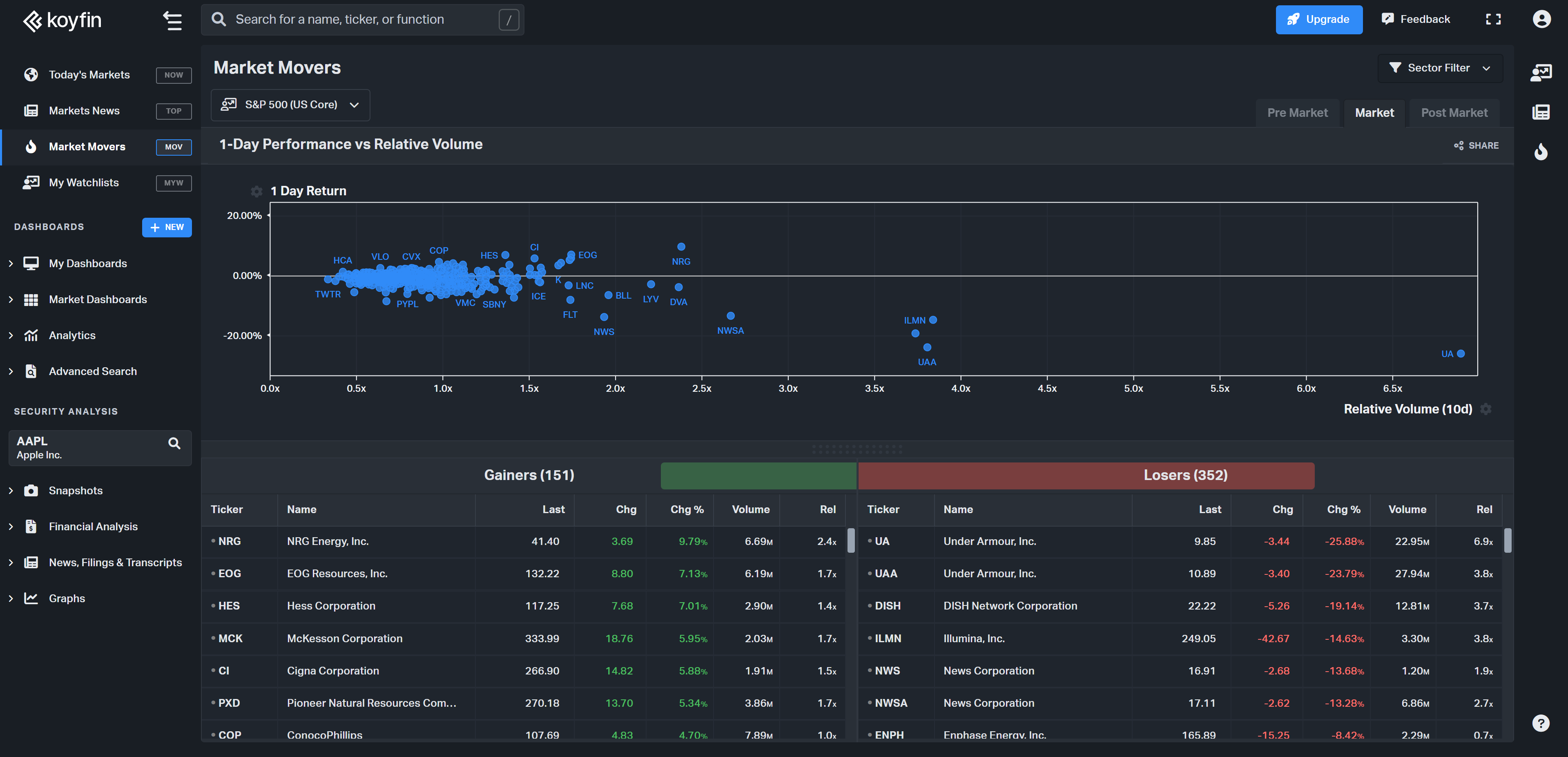This screenshot has width=1568, height=757.
Task: Sort losers by Volume column header
Action: tap(1407, 510)
